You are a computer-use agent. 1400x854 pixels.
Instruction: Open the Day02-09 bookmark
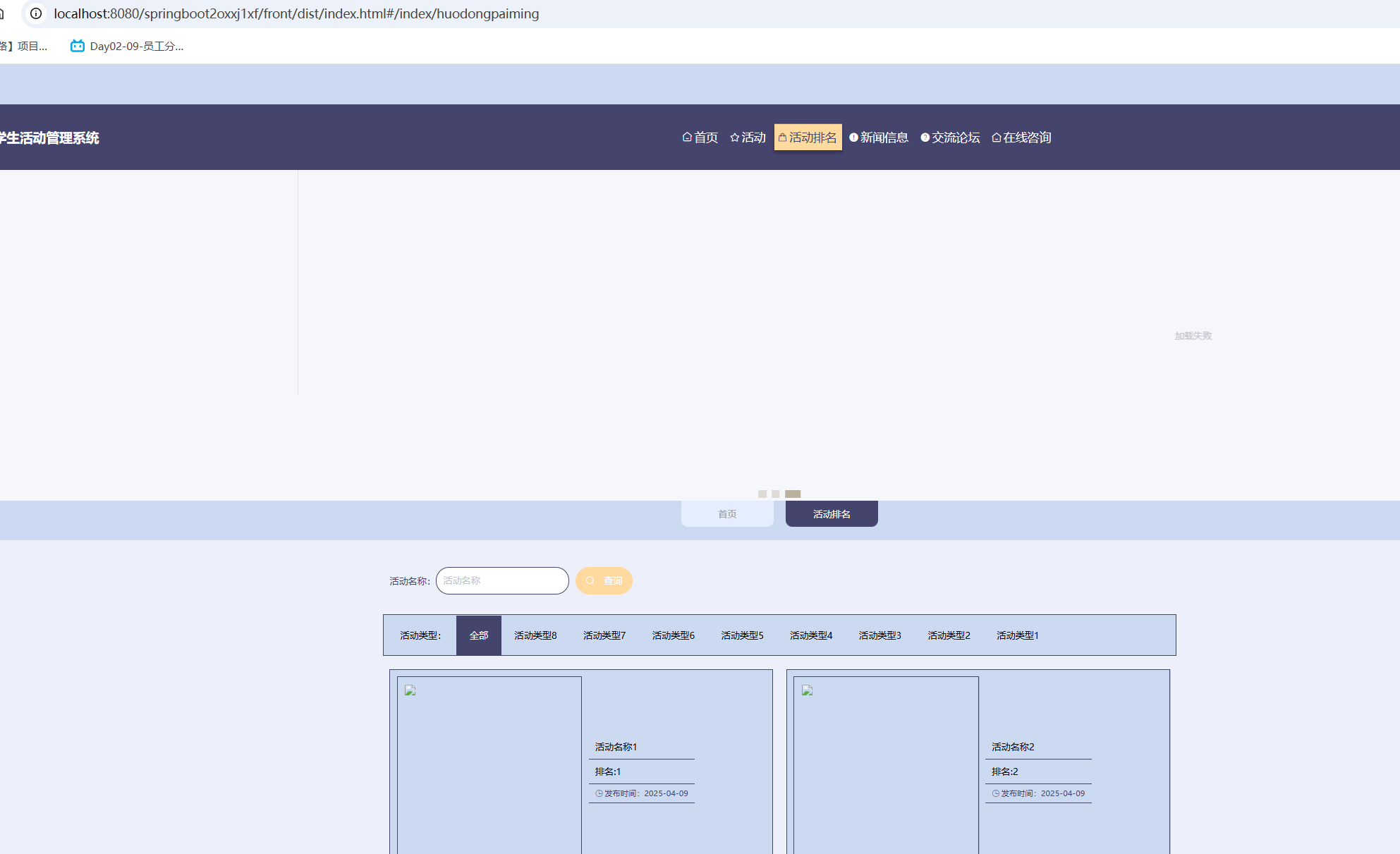[127, 46]
